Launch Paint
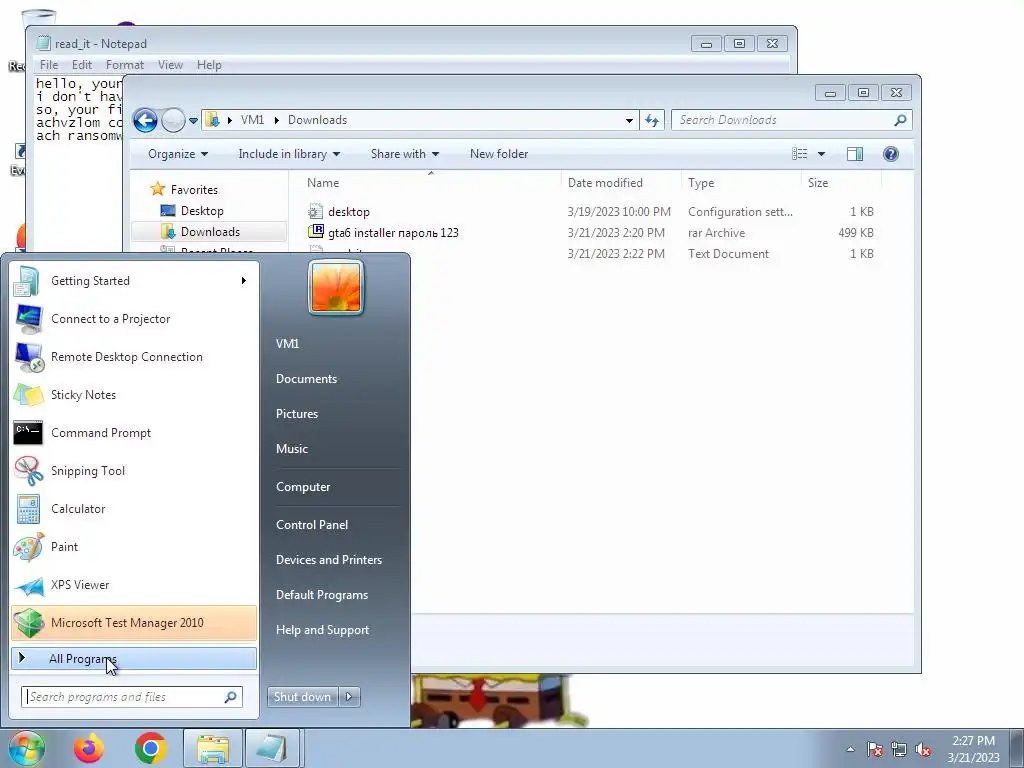1024x768 pixels. 134,547
